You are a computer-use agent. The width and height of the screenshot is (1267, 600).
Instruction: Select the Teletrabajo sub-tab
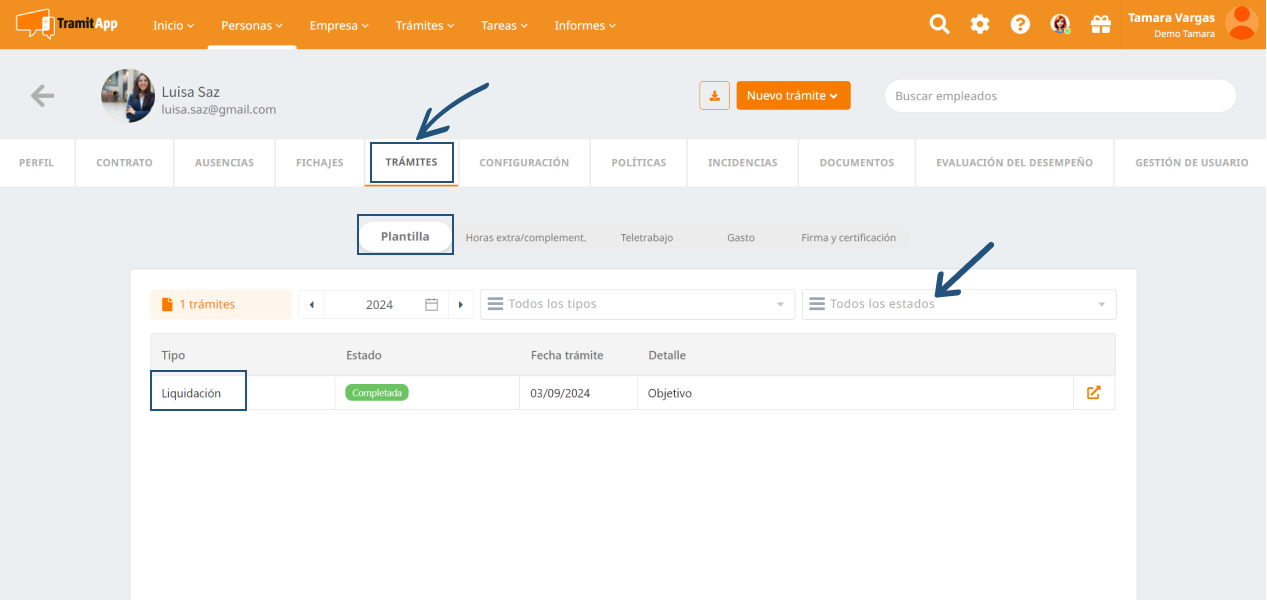(646, 238)
